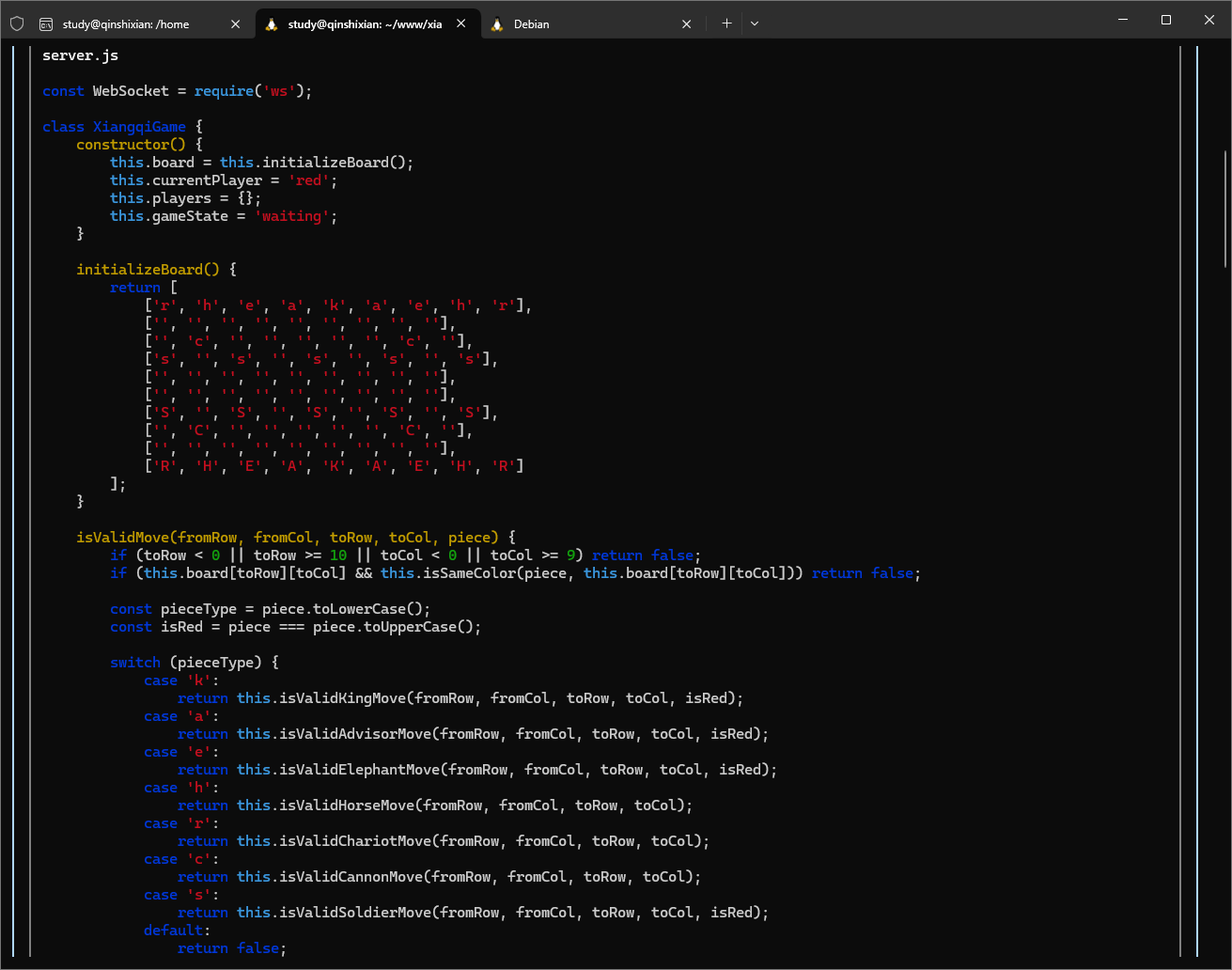Screen dimensions: 1232x970
Task: Click the vertical scrollbar thumb
Action: [1225, 207]
